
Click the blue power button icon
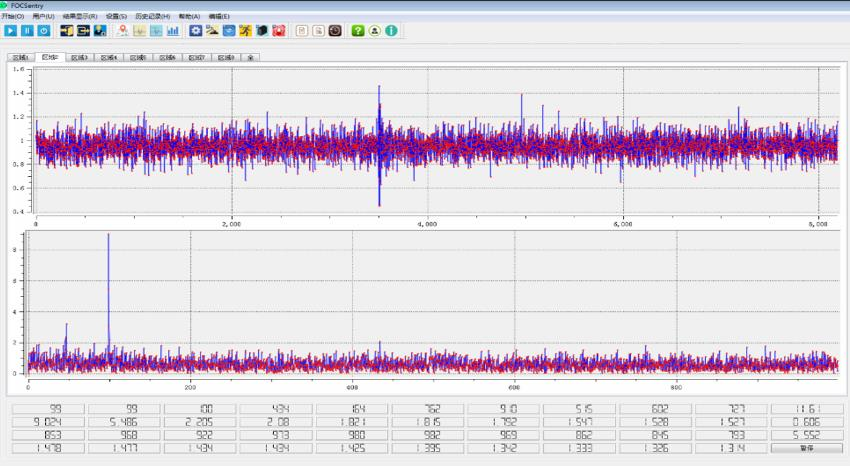click(x=43, y=31)
